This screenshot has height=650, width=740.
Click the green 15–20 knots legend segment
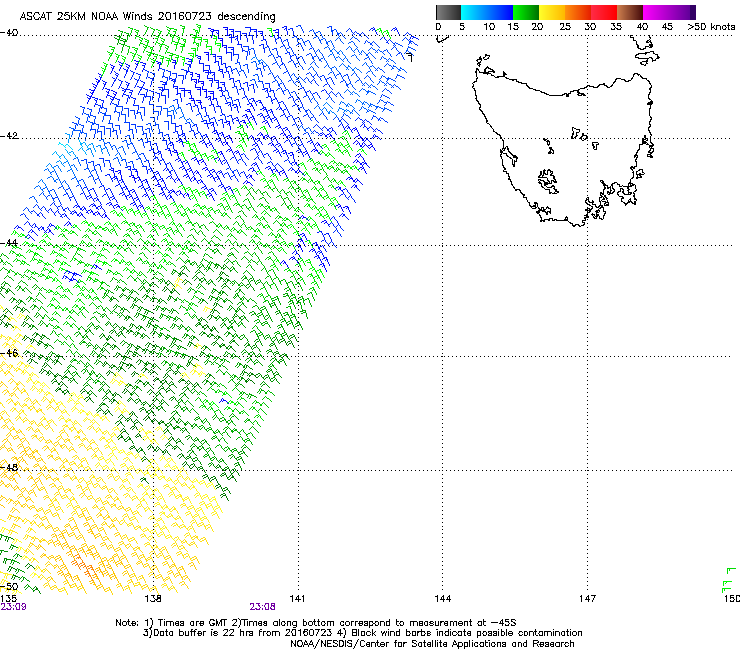[526, 12]
